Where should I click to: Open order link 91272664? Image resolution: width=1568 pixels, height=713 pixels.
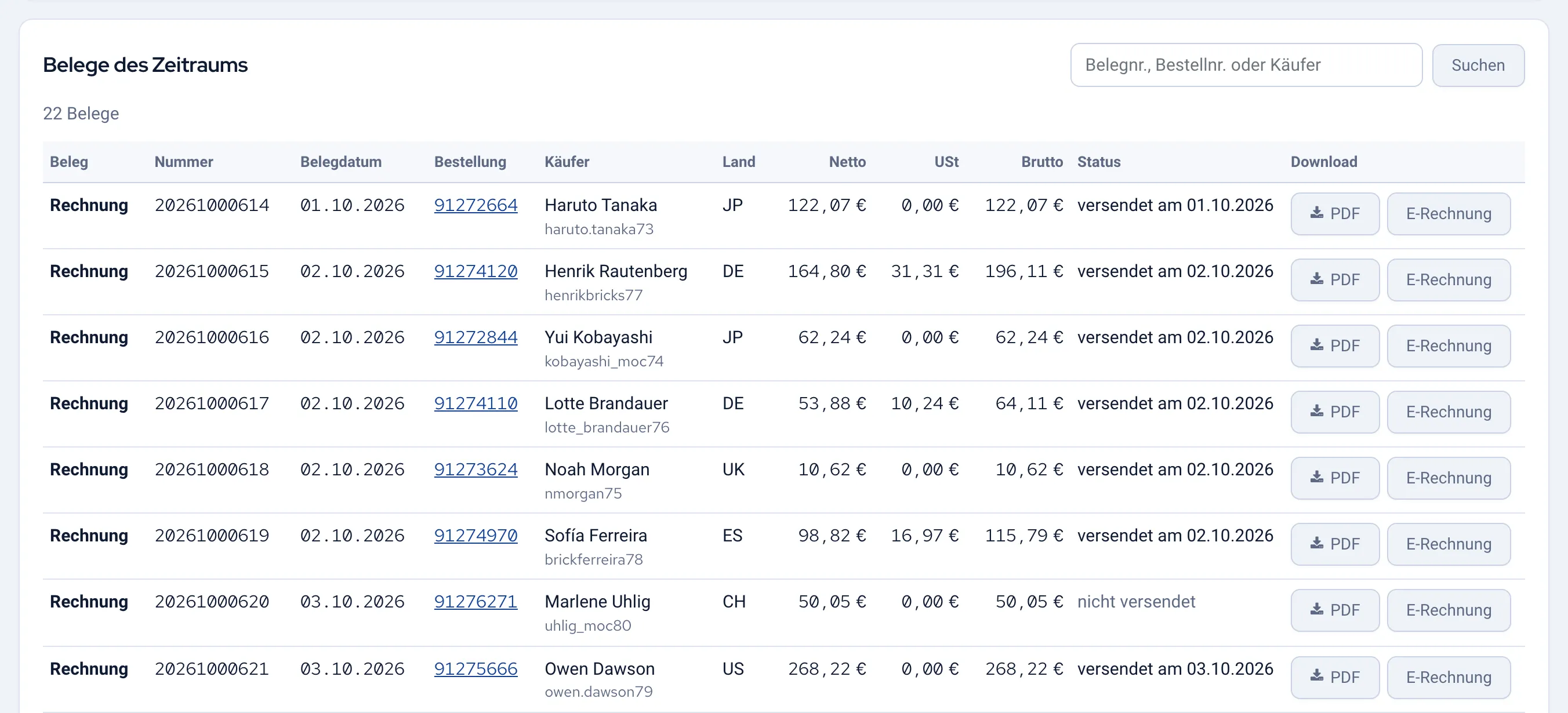click(x=476, y=205)
